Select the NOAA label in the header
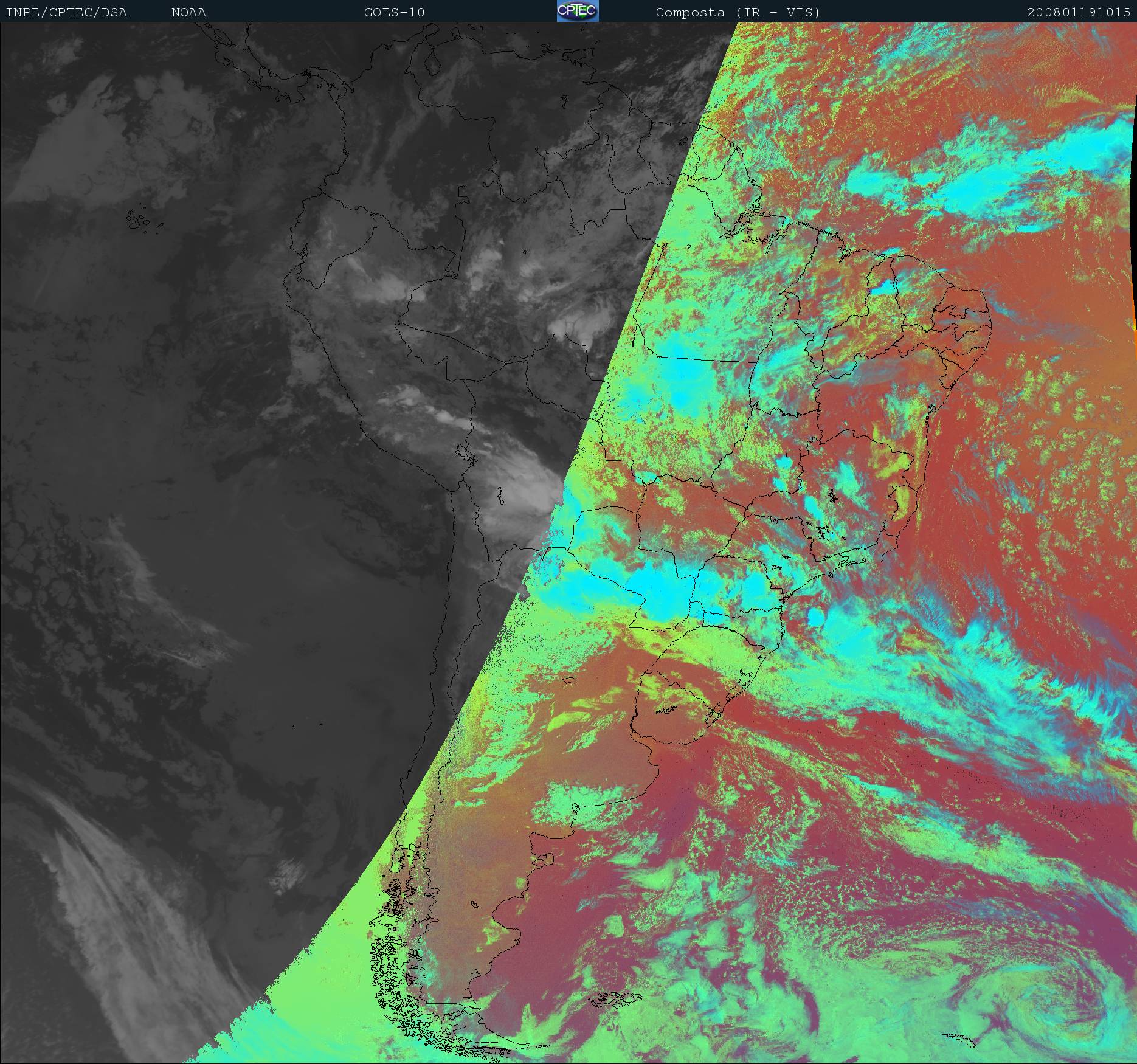Viewport: 1137px width, 1064px height. (188, 12)
